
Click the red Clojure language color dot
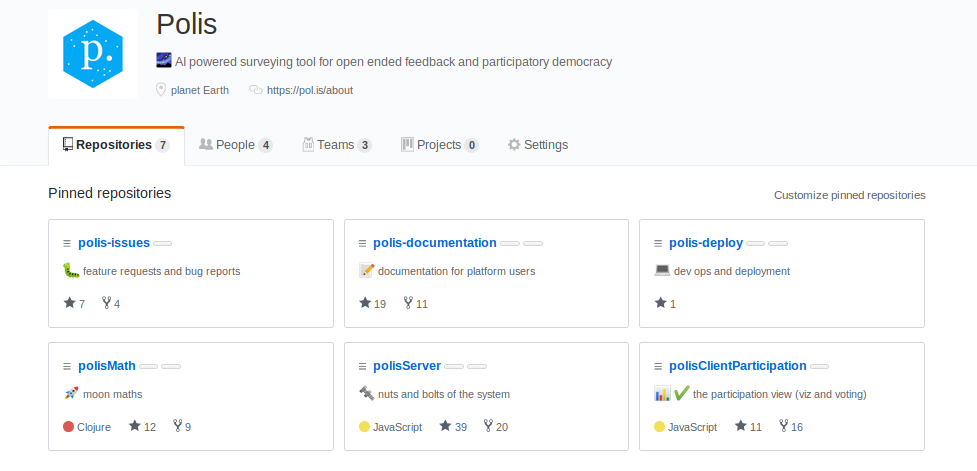(69, 427)
